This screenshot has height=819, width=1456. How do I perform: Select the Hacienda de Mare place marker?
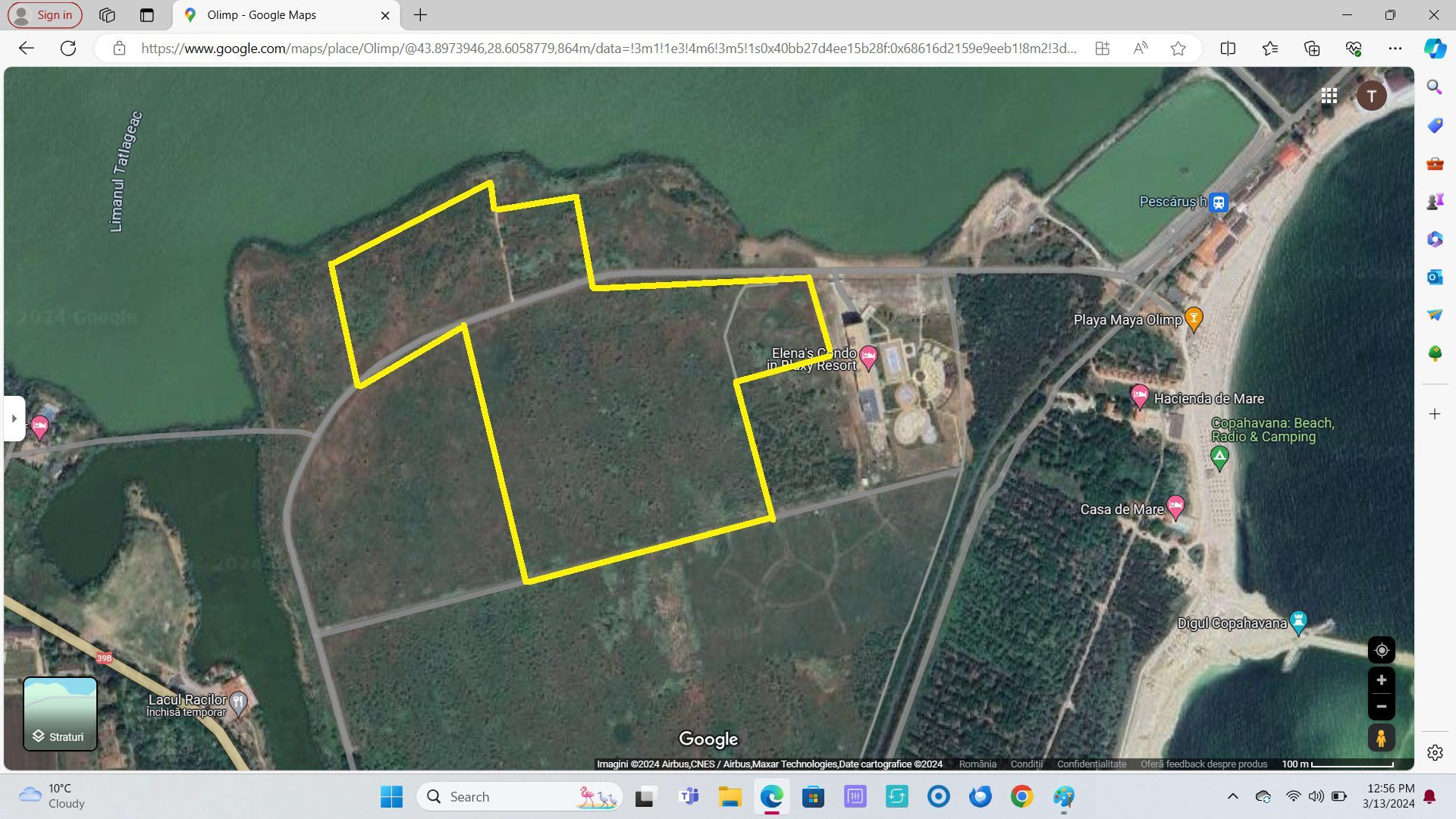coord(1141,398)
